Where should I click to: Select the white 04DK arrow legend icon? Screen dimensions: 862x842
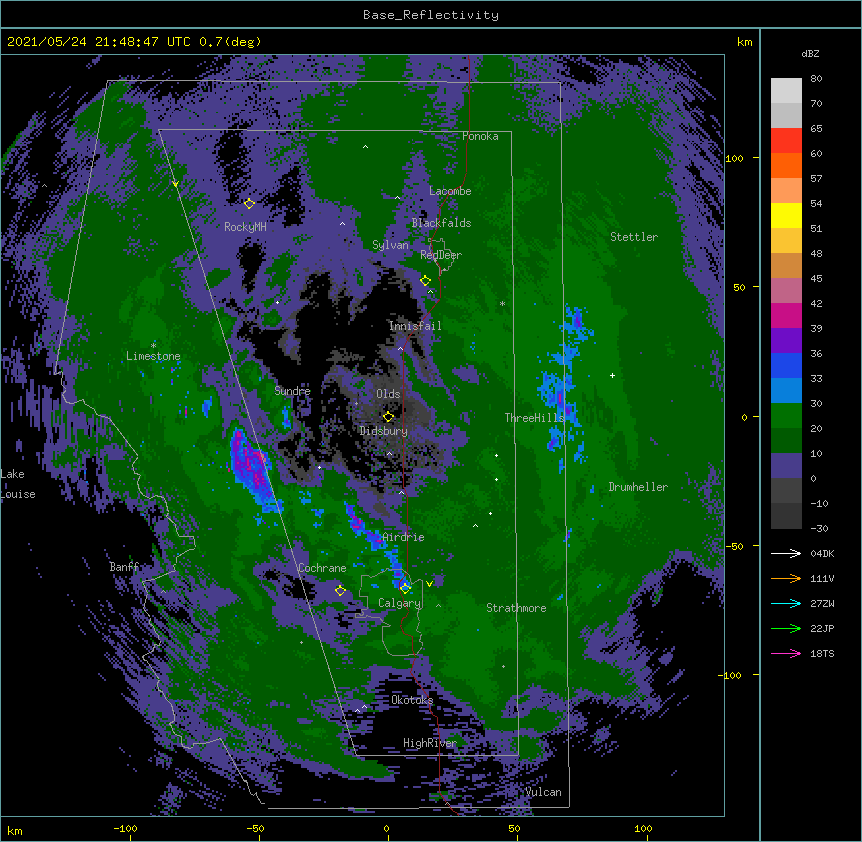pos(786,553)
